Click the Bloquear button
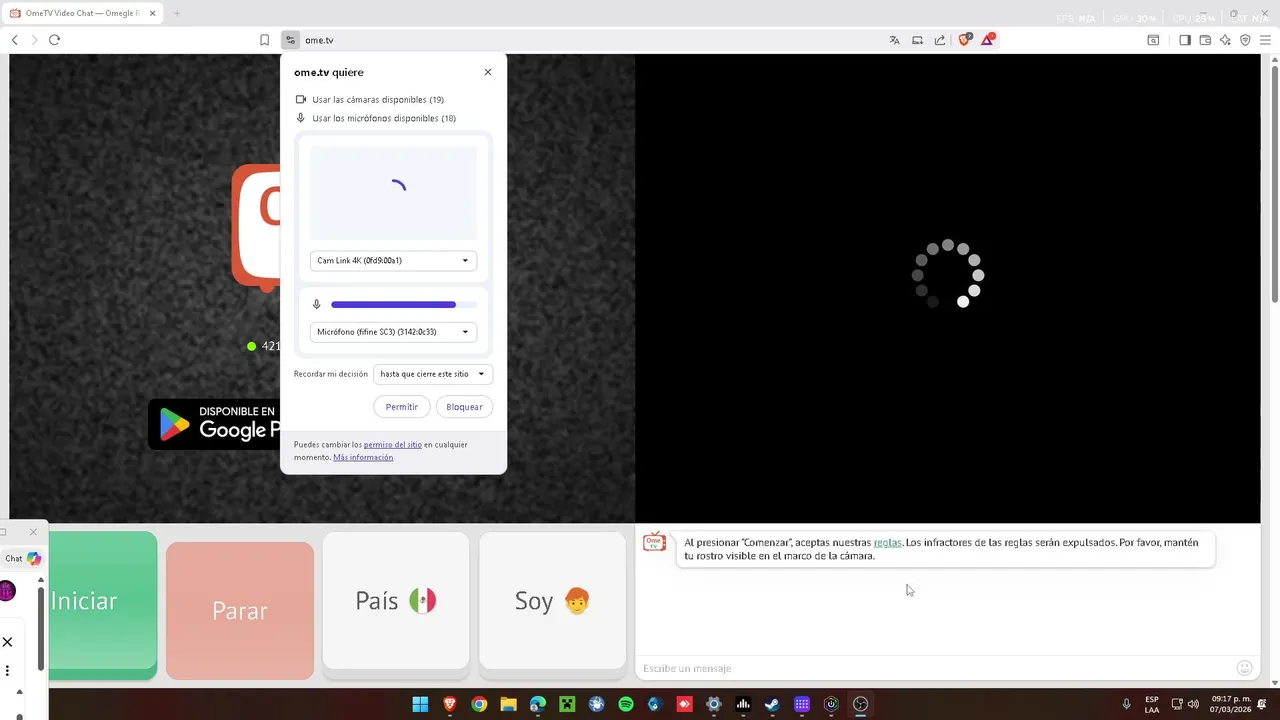The height and width of the screenshot is (720, 1280). pos(464,407)
